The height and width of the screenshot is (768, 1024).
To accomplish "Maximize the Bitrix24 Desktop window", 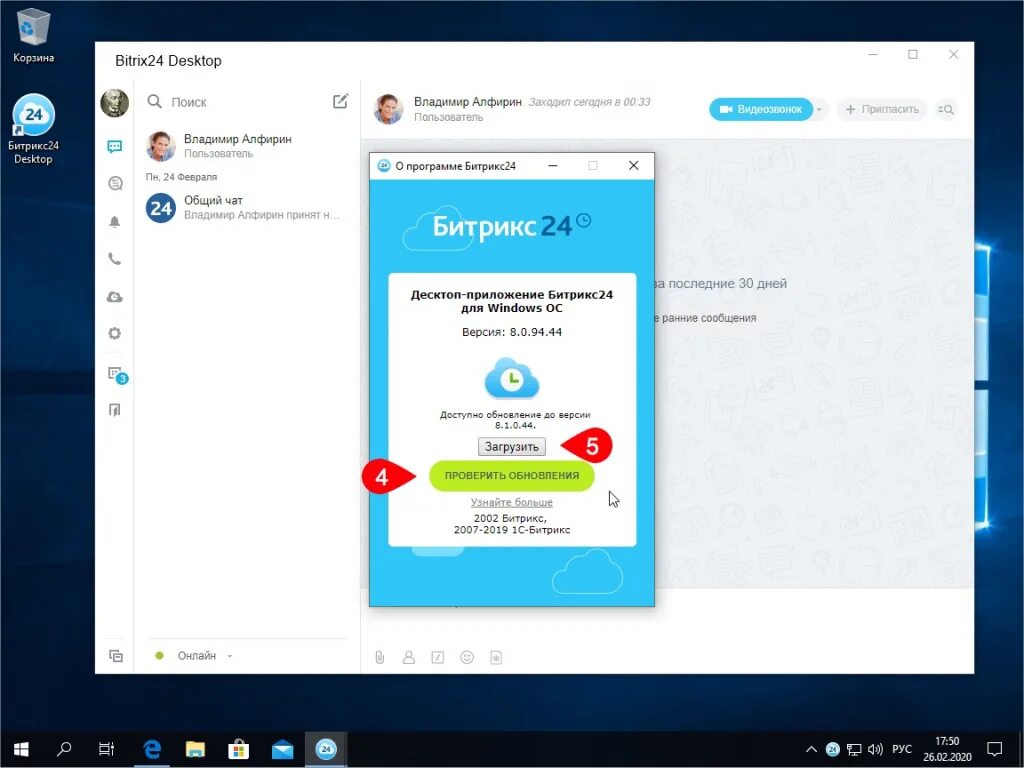I will (913, 55).
